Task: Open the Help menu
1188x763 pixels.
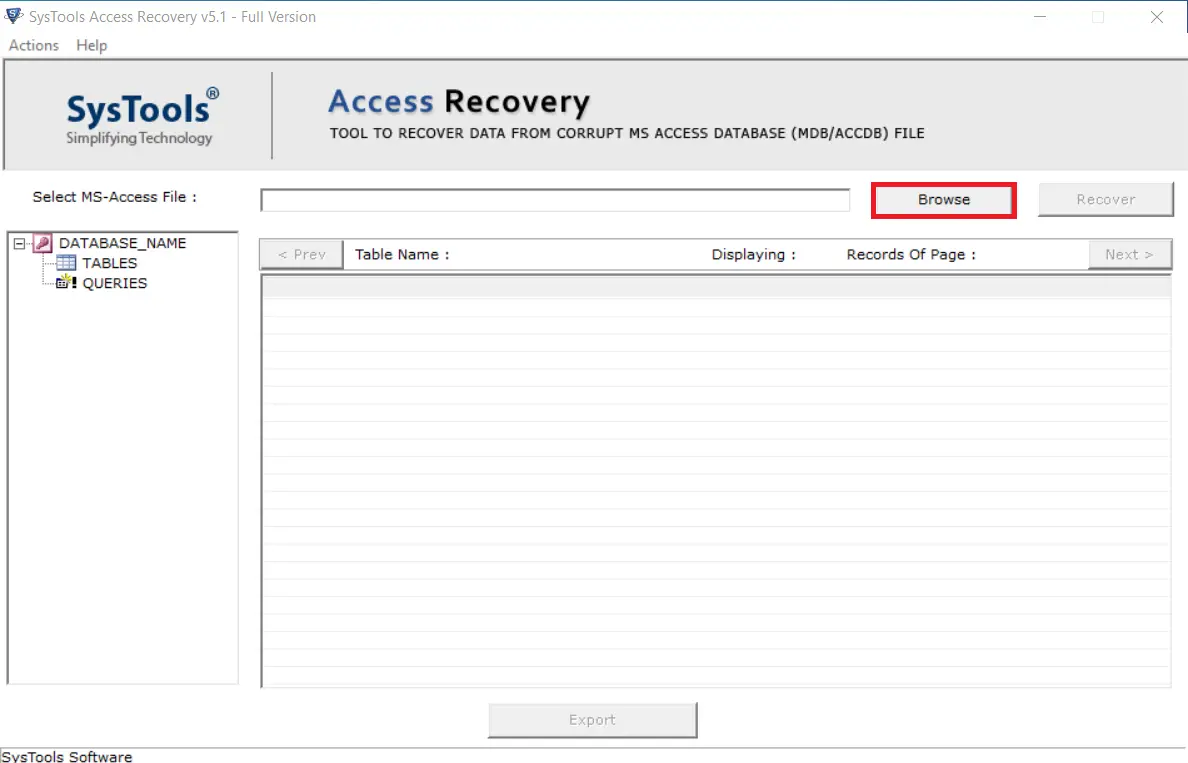Action: [x=92, y=45]
